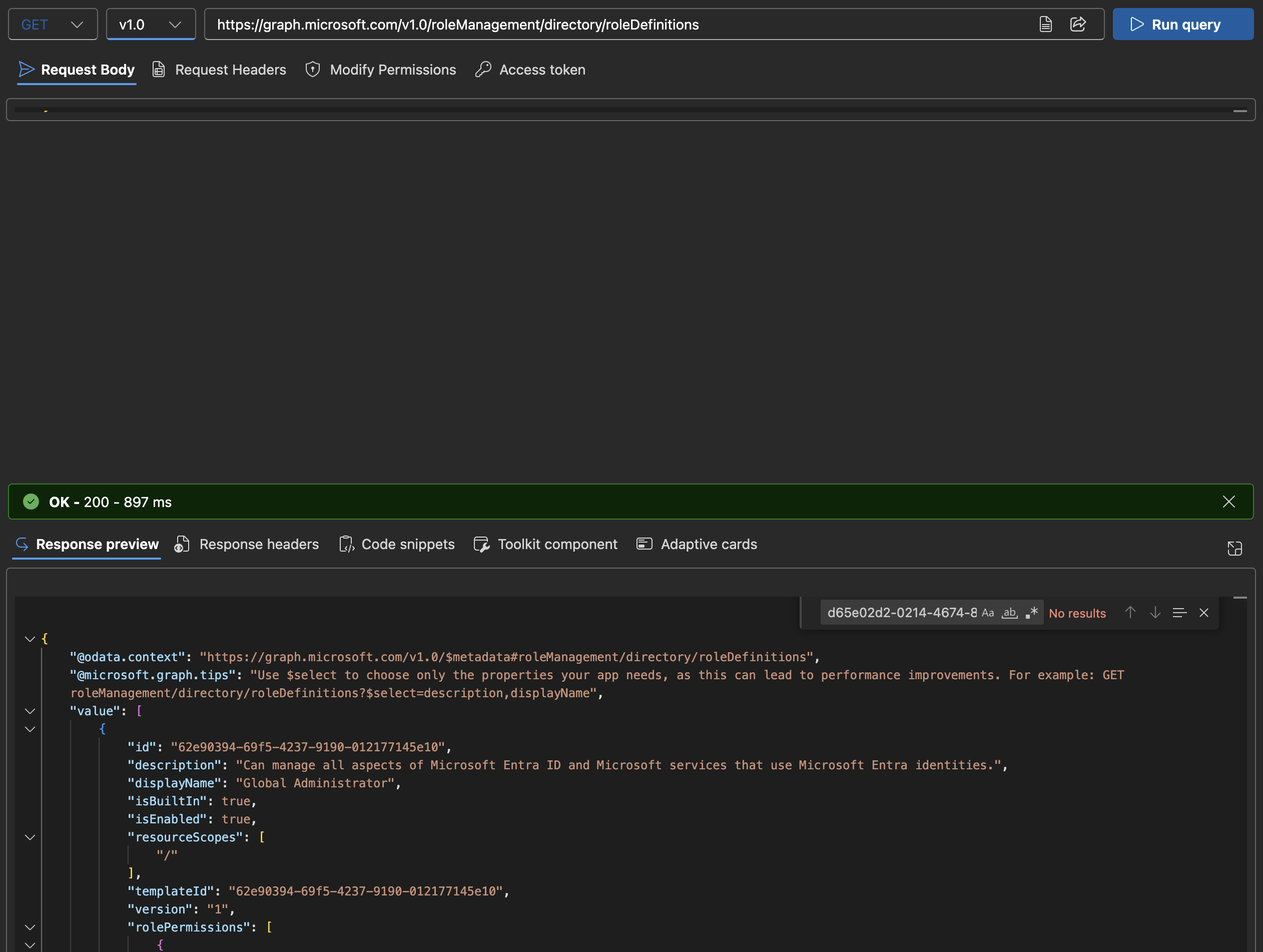Image resolution: width=1263 pixels, height=952 pixels.
Task: Dismiss the OK 200 status banner
Action: pyautogui.click(x=1229, y=502)
